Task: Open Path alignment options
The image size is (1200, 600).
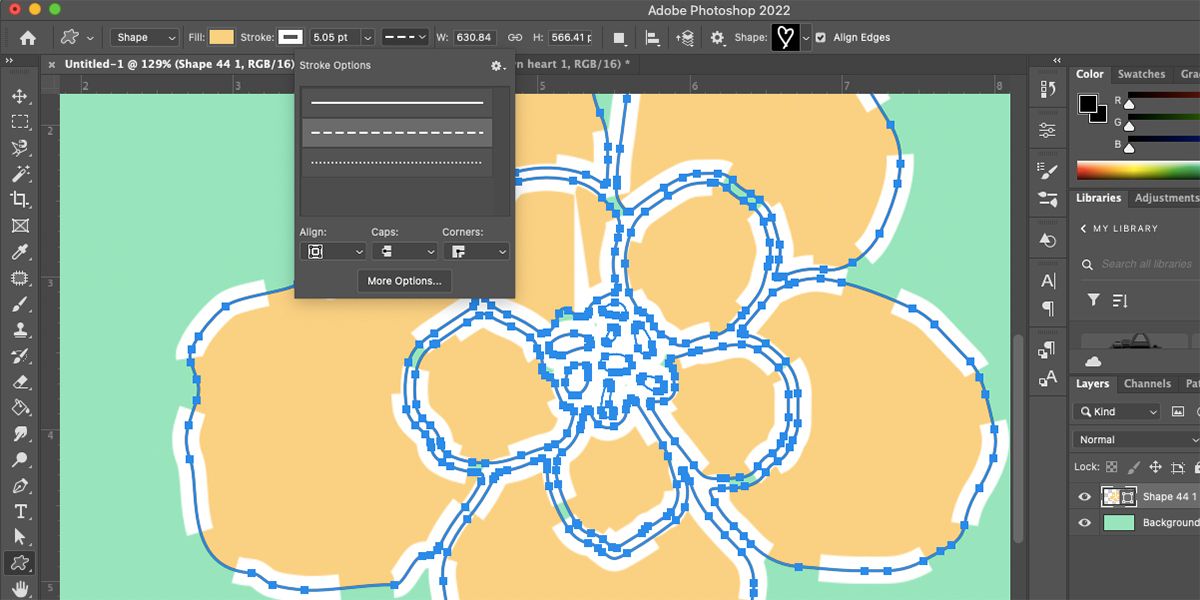Action: tap(653, 38)
